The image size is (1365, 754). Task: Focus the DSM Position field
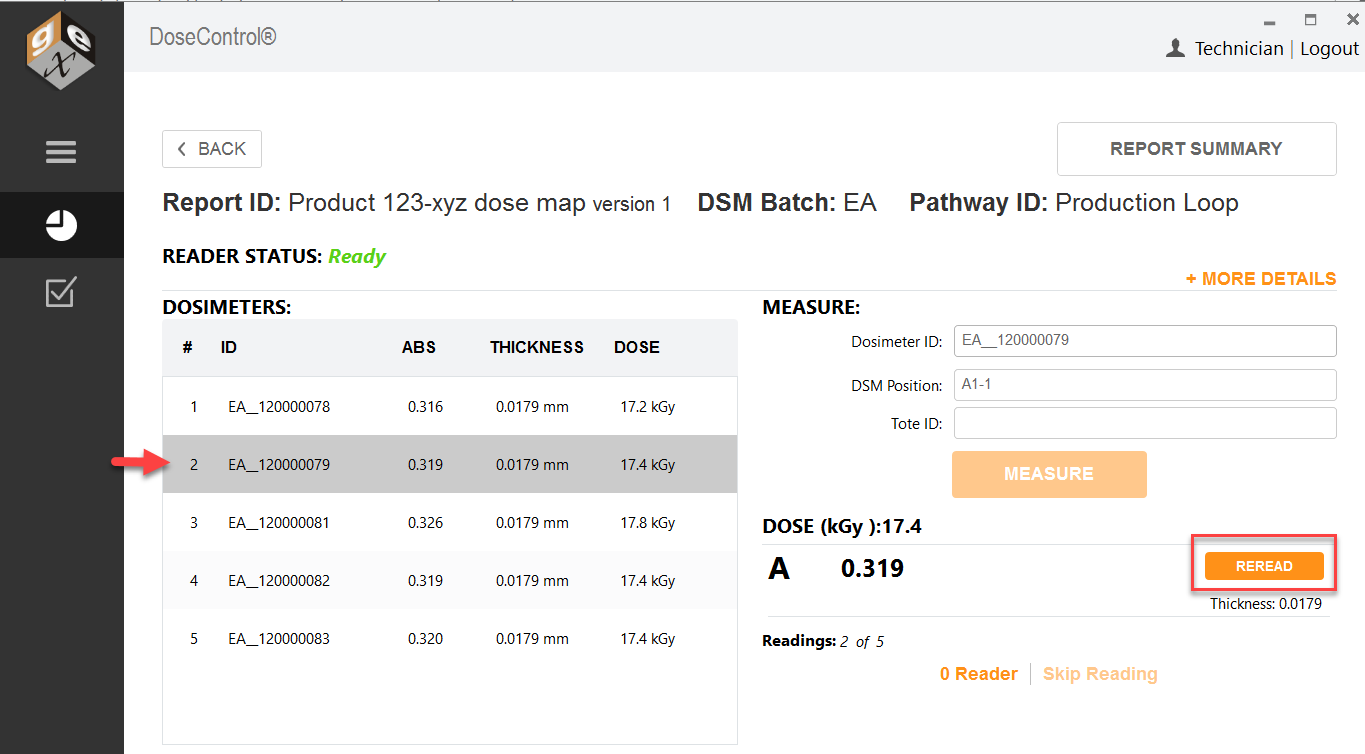[x=1145, y=385]
